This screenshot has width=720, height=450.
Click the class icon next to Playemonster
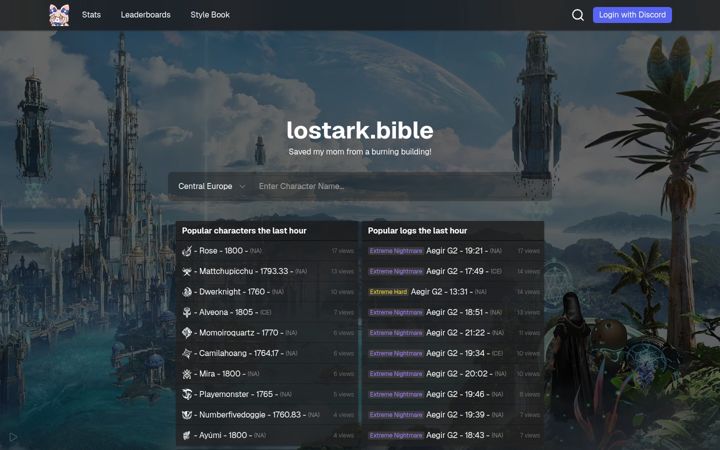pos(187,394)
